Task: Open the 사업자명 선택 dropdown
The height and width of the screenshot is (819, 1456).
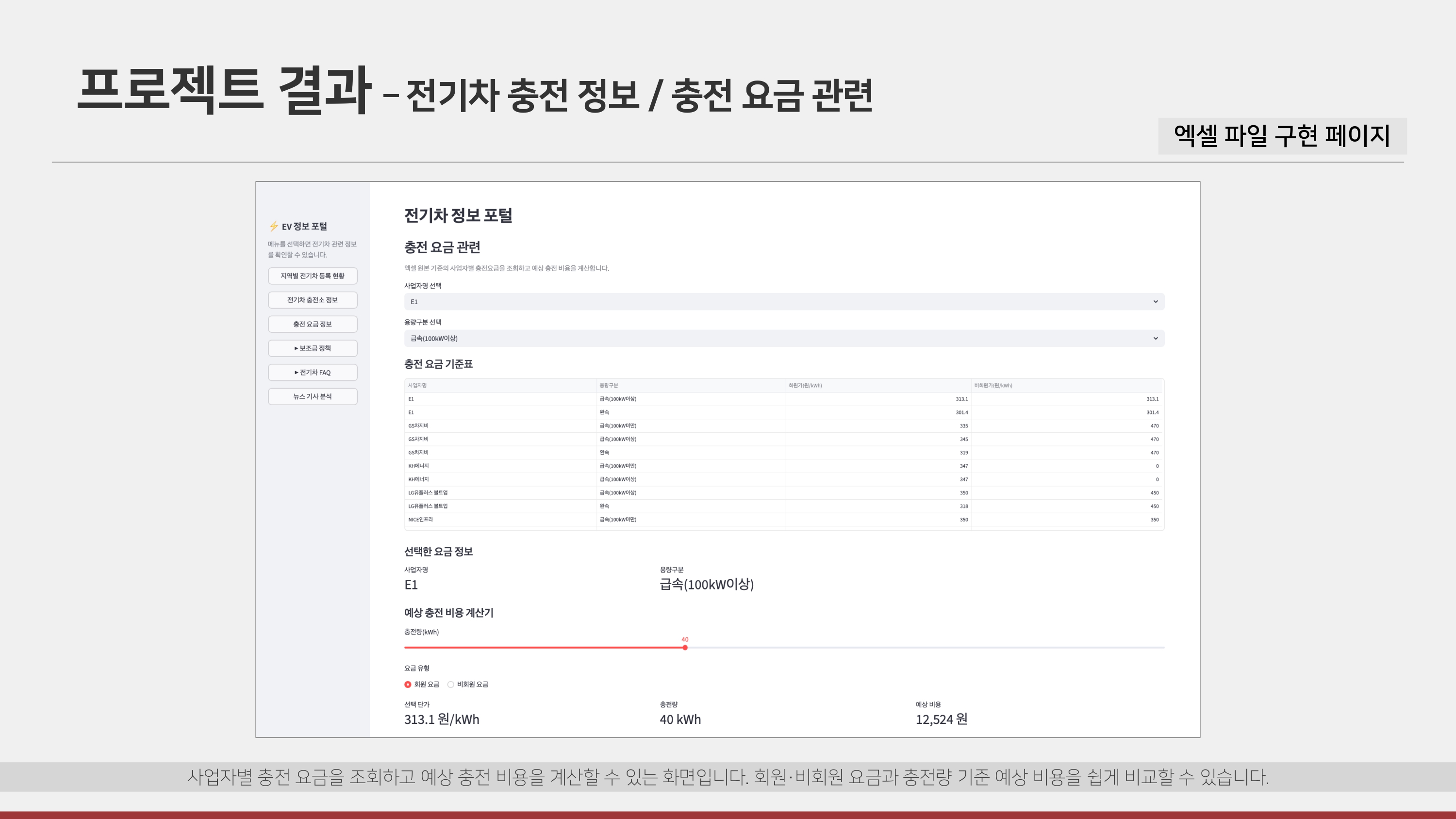Action: [783, 302]
